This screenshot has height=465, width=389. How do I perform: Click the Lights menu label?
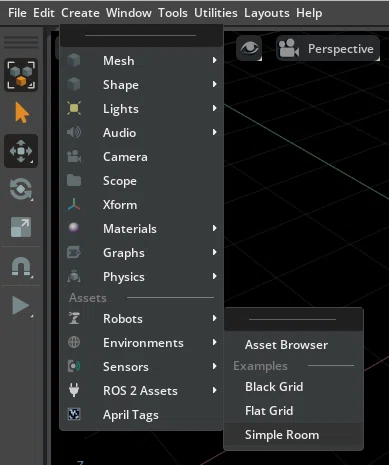pos(121,109)
